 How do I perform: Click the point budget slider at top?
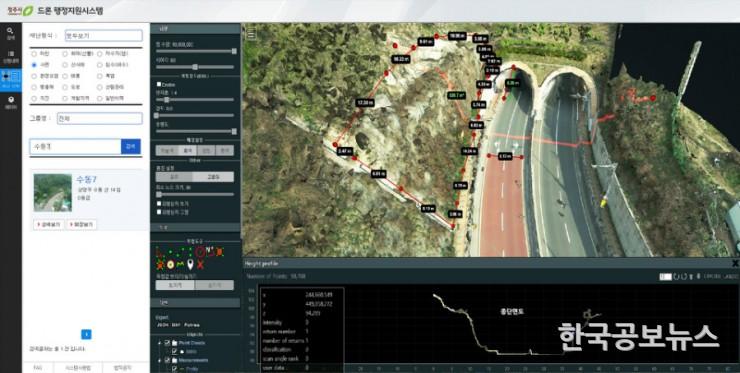click(x=195, y=51)
